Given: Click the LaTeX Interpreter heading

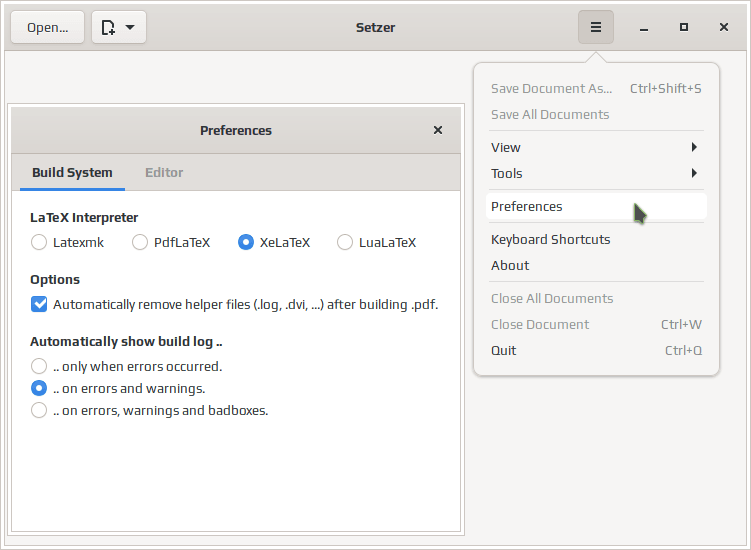Looking at the screenshot, I should (84, 218).
